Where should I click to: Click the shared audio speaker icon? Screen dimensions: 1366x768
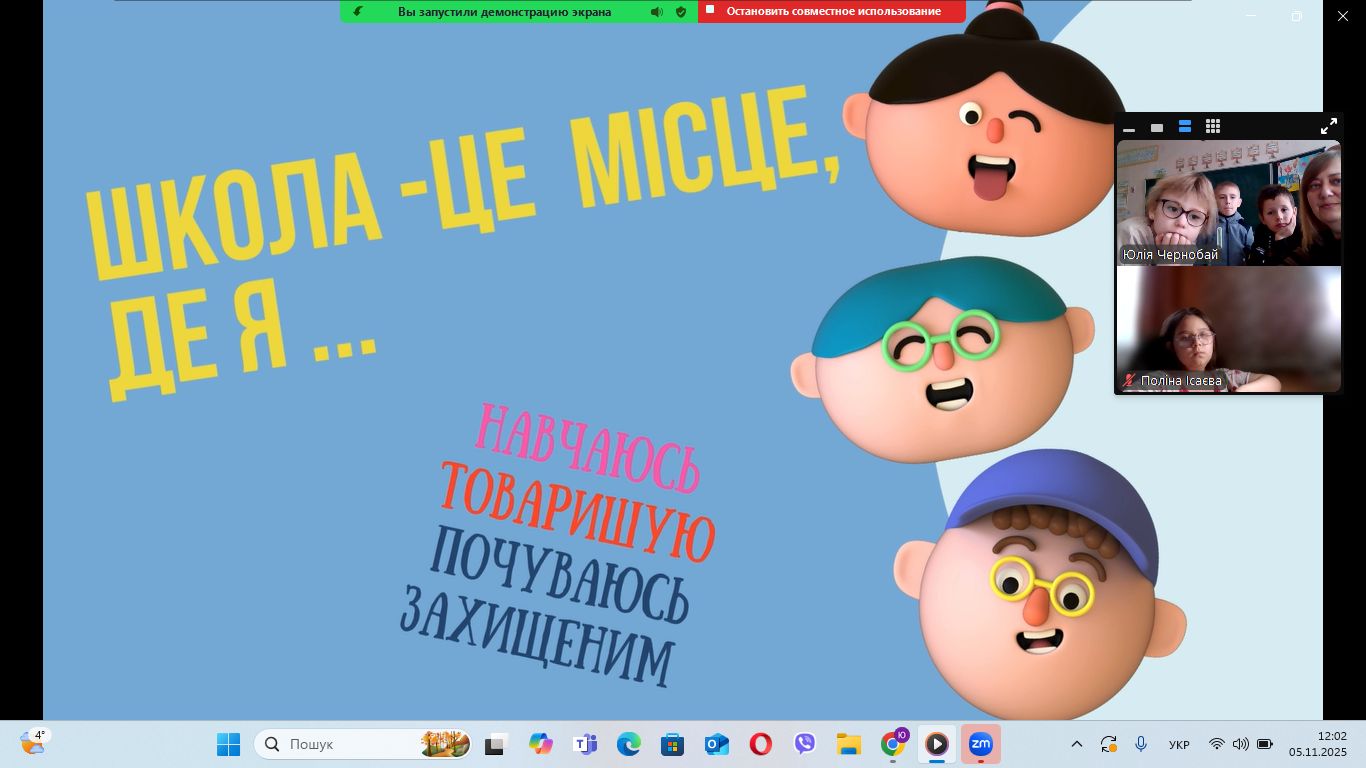point(656,12)
